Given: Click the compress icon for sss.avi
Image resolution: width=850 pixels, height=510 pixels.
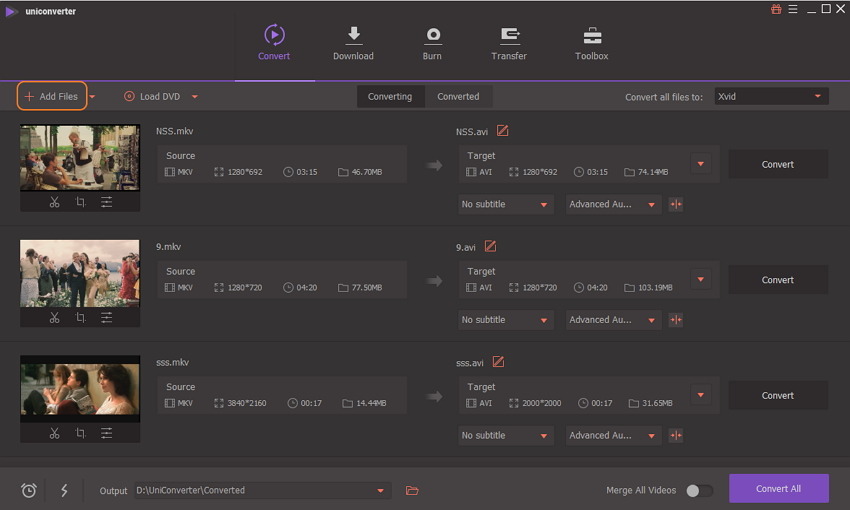Looking at the screenshot, I should point(675,435).
